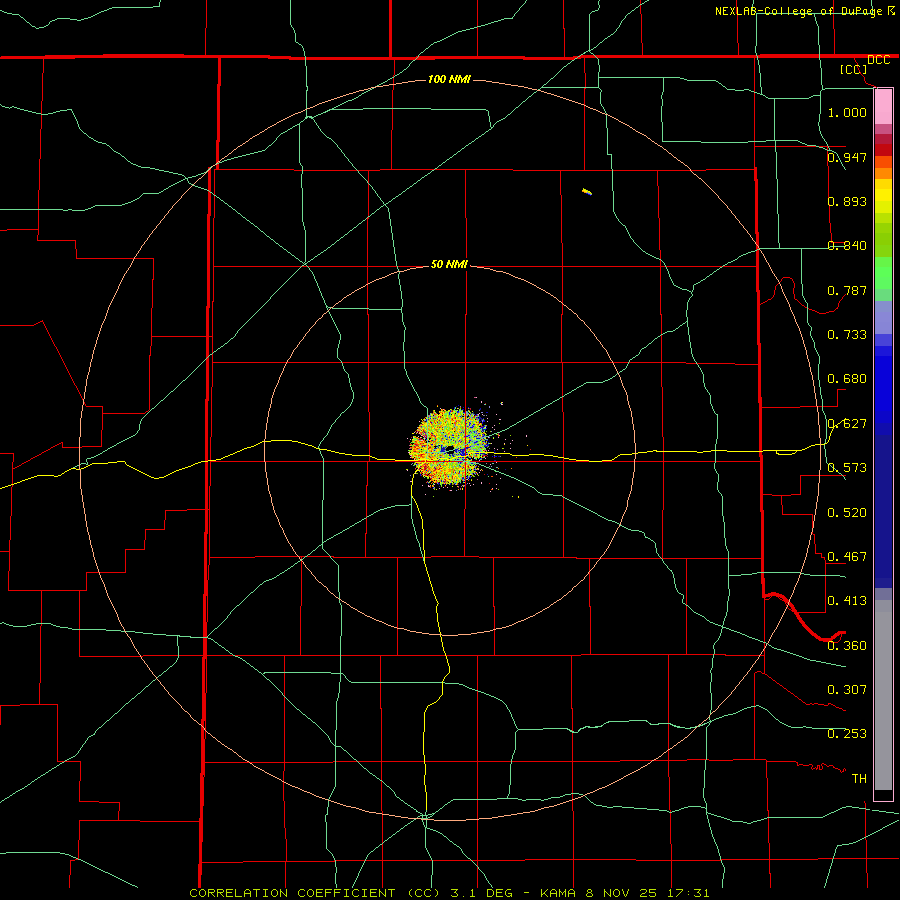Click the [CC] legend heading
900x900 pixels.
(854, 69)
